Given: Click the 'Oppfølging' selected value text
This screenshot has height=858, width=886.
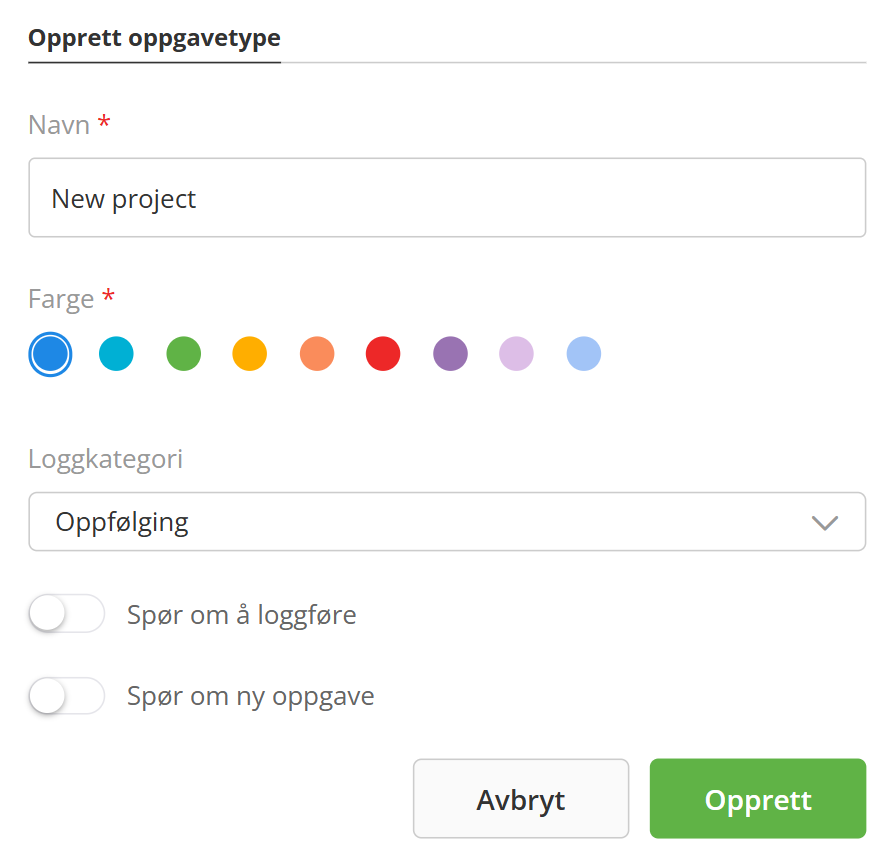Looking at the screenshot, I should tap(122, 522).
